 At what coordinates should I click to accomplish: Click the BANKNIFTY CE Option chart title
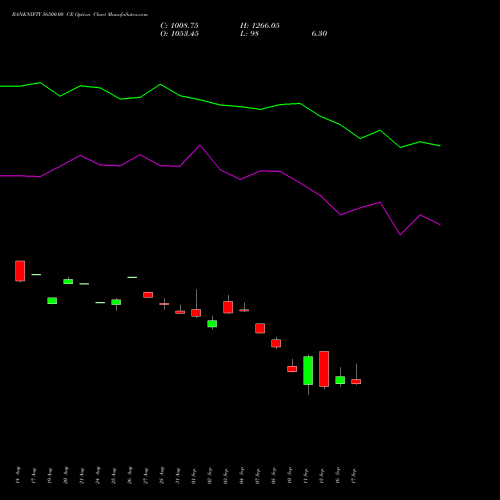(80, 15)
